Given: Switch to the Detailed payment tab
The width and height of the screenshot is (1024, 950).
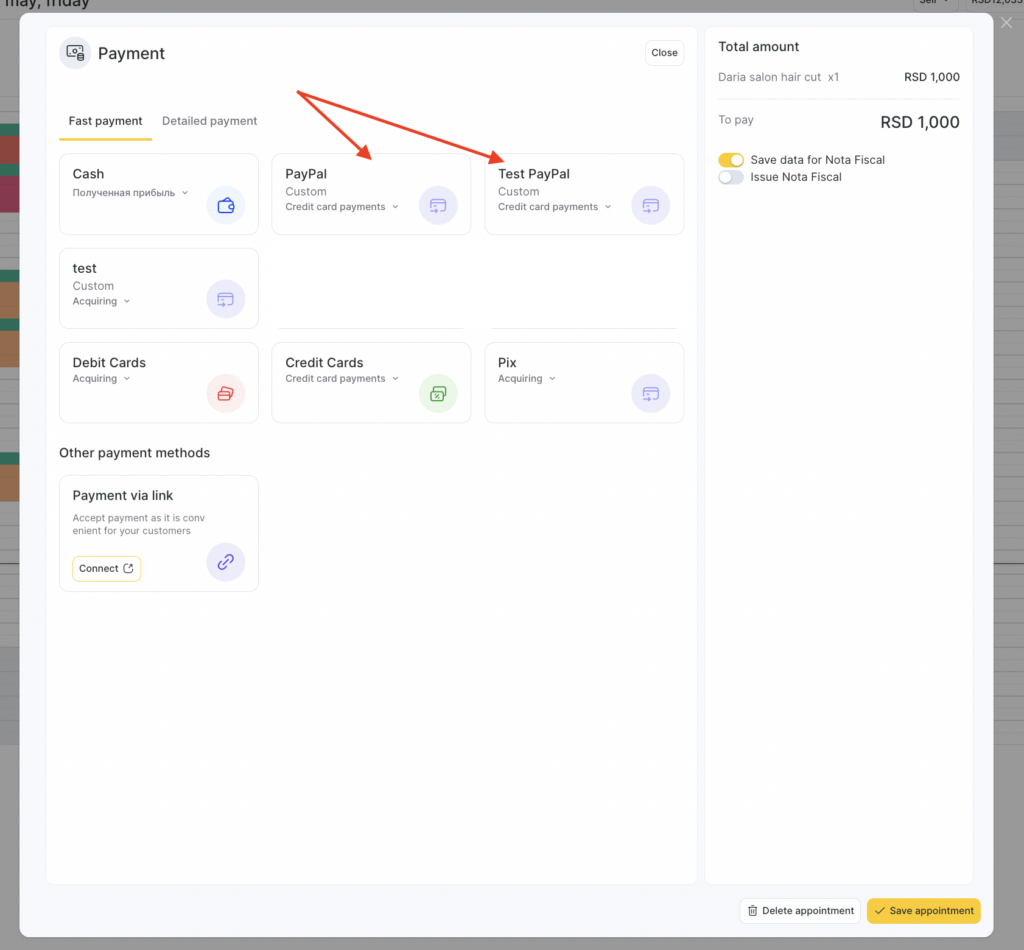Looking at the screenshot, I should 210,121.
